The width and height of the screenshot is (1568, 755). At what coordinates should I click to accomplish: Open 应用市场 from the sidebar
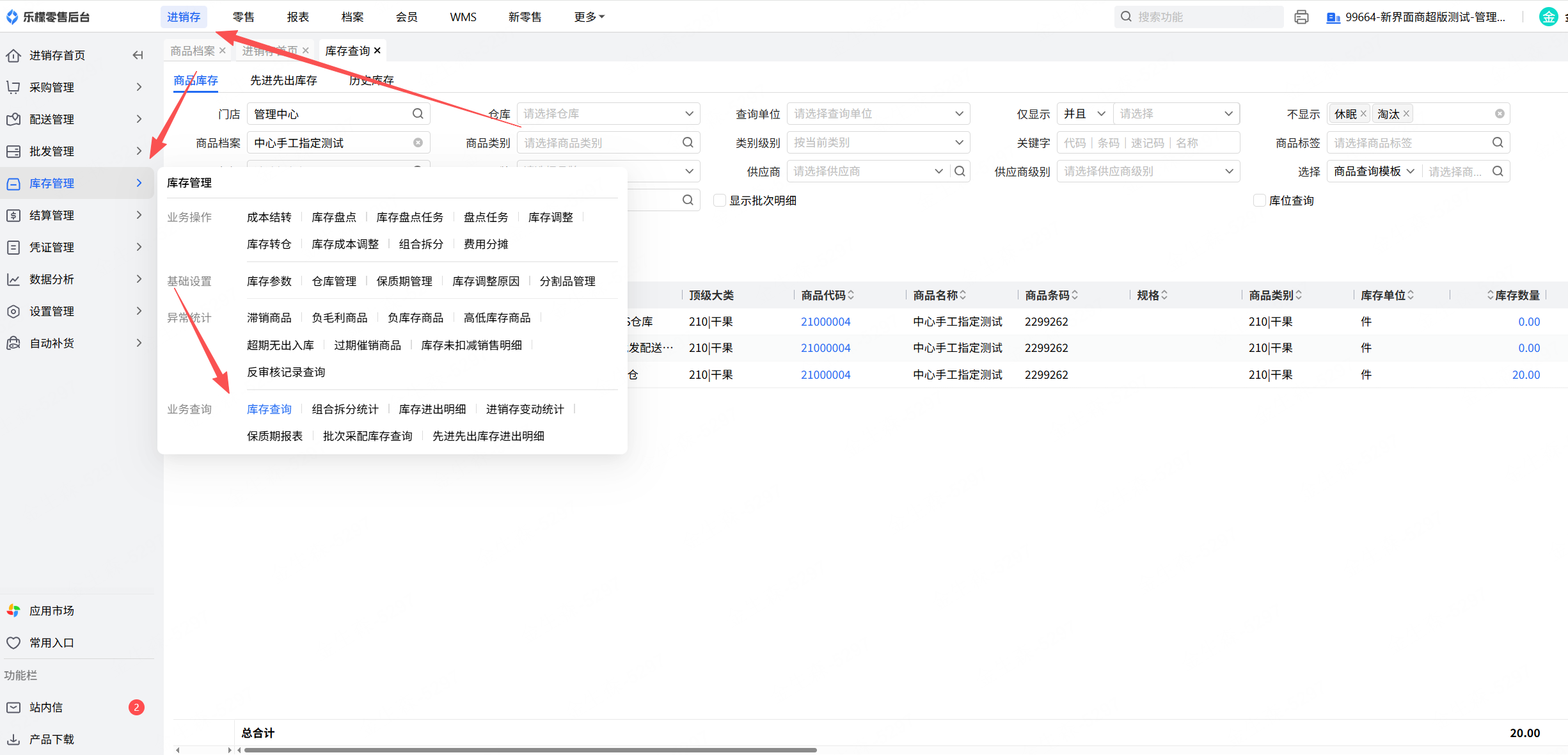tap(51, 610)
